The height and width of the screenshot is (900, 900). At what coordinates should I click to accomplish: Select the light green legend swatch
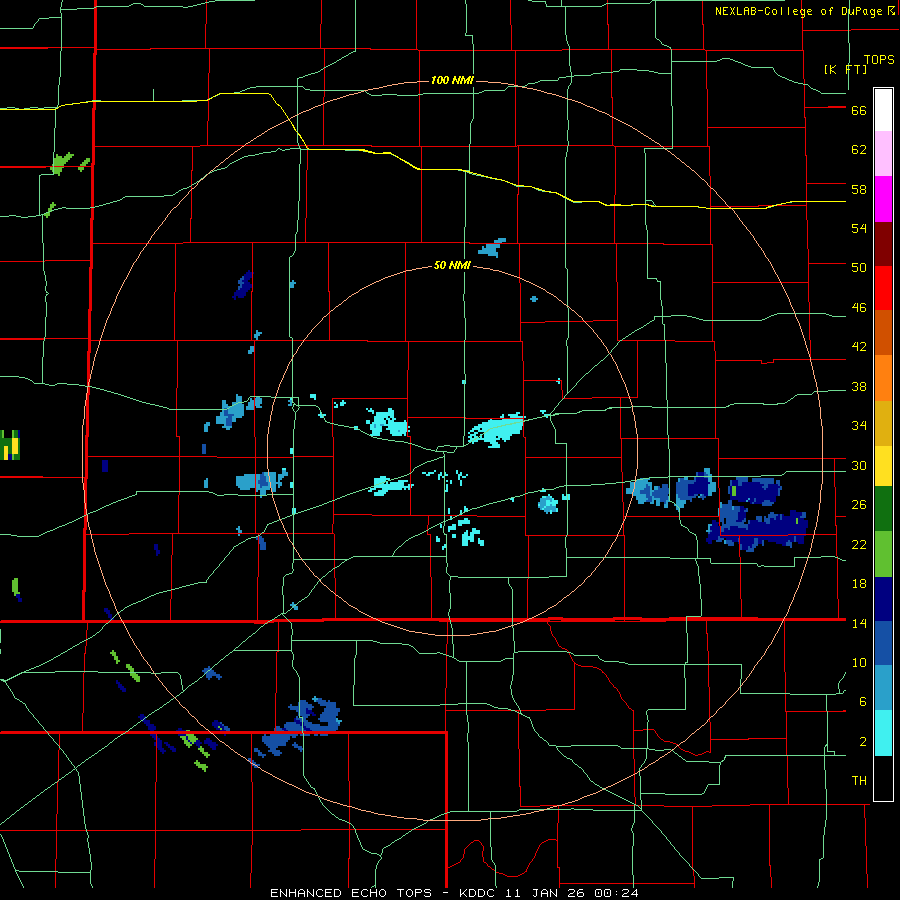point(883,554)
